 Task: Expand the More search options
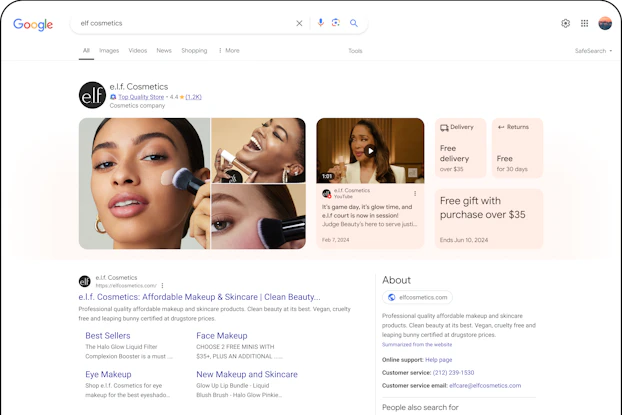coord(229,50)
